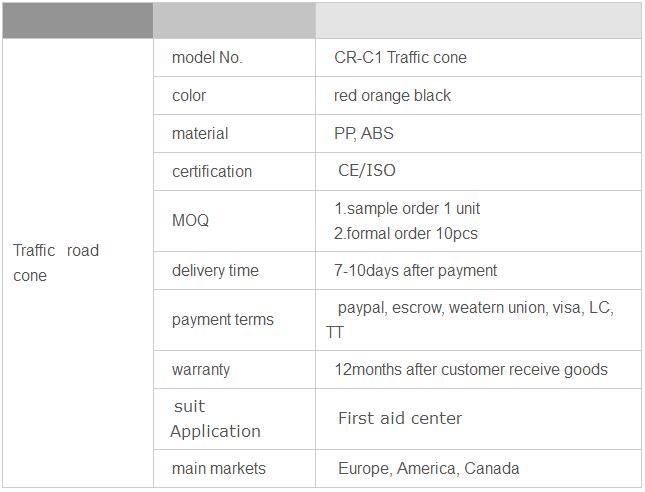Click the 'warranty' label
The width and height of the screenshot is (645, 492).
click(201, 370)
